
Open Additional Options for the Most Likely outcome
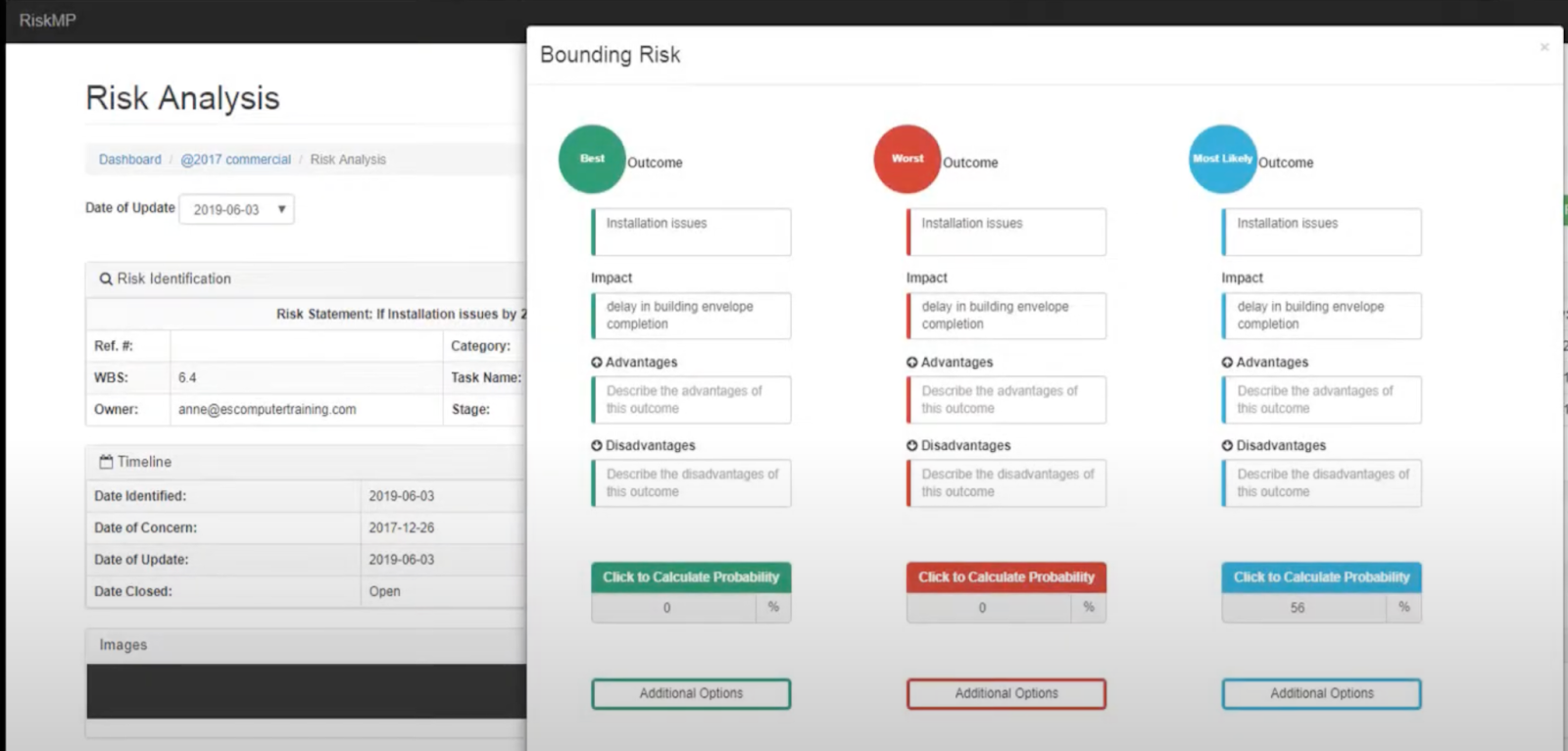[1320, 693]
